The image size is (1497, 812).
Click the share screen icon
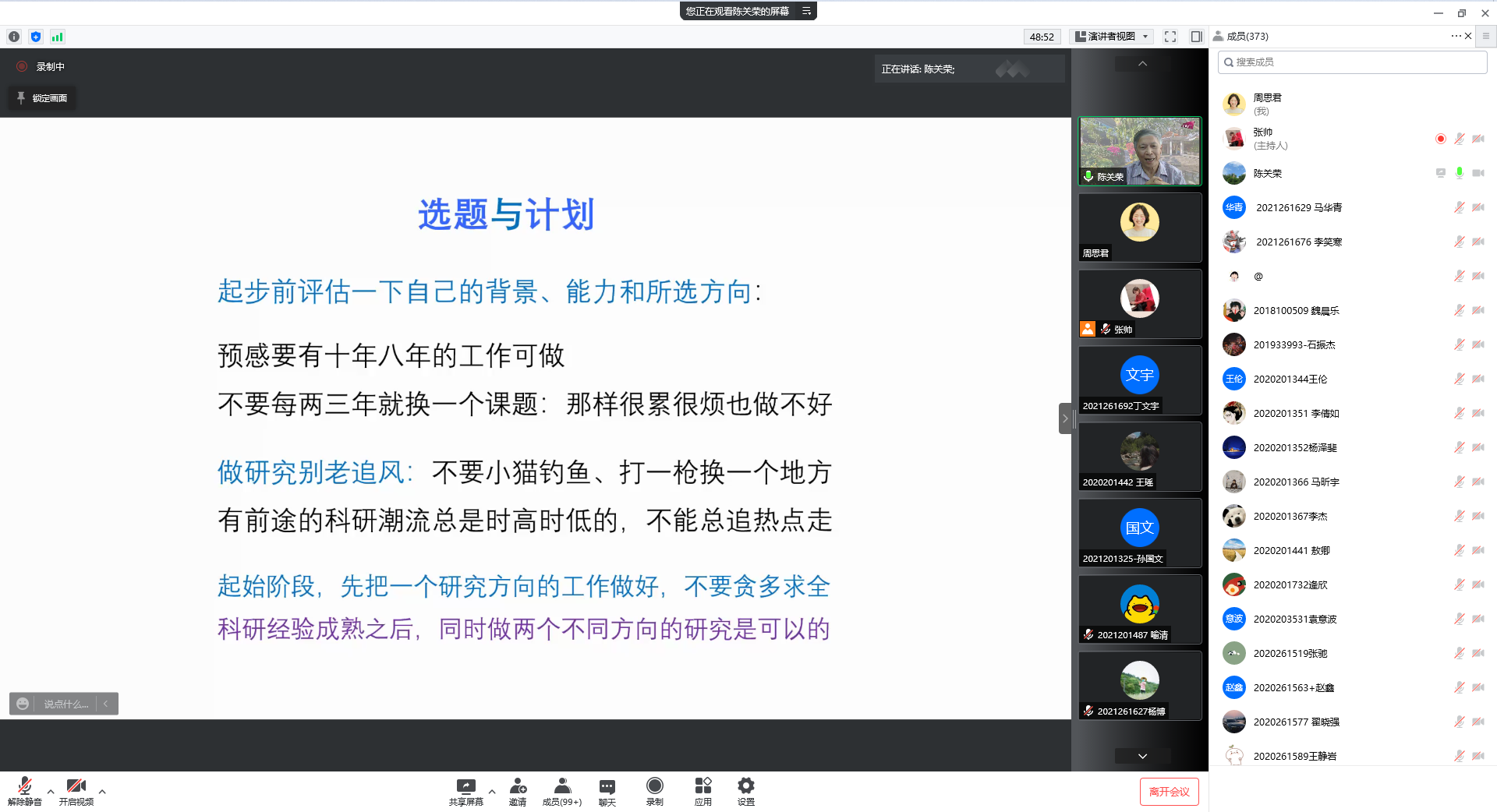pyautogui.click(x=465, y=786)
